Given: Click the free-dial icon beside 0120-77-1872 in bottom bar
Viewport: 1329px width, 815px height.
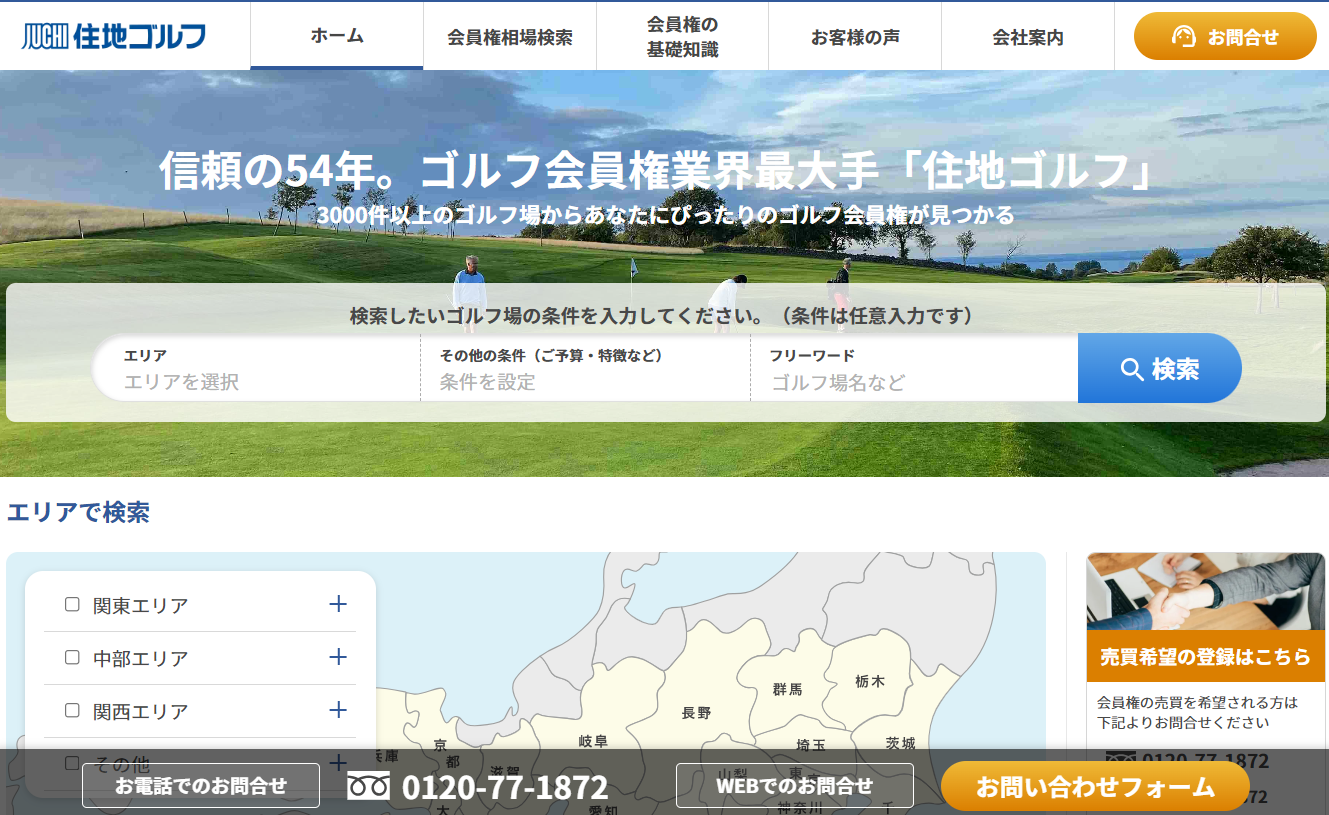Looking at the screenshot, I should click(368, 786).
